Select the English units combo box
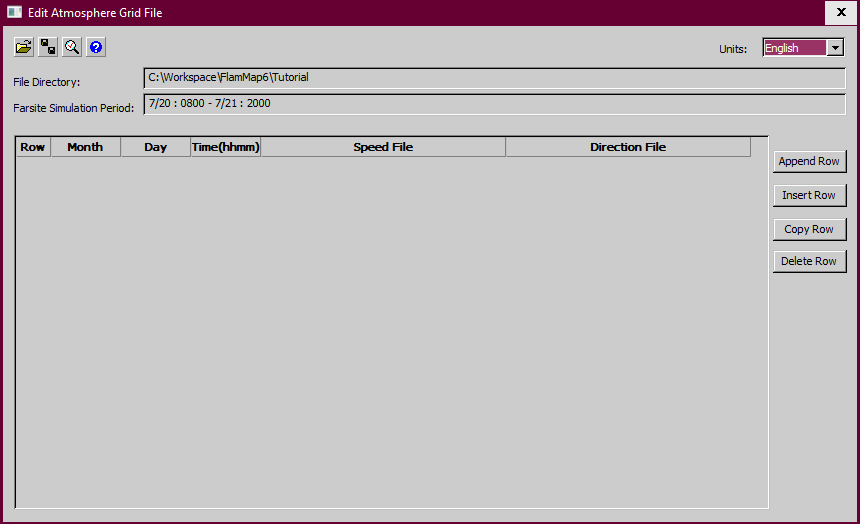This screenshot has width=860, height=524. click(x=803, y=48)
